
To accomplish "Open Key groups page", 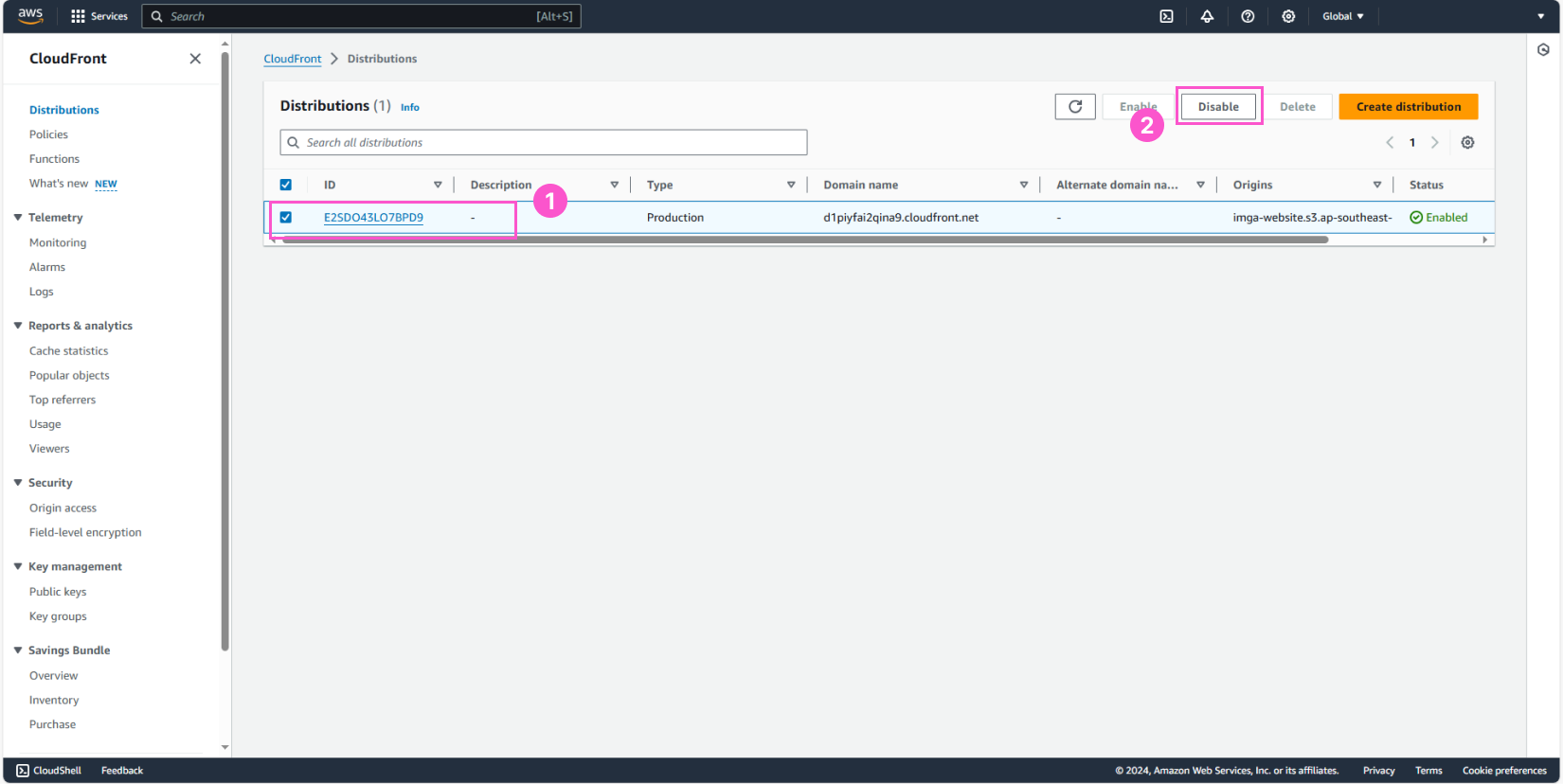I will coord(57,616).
